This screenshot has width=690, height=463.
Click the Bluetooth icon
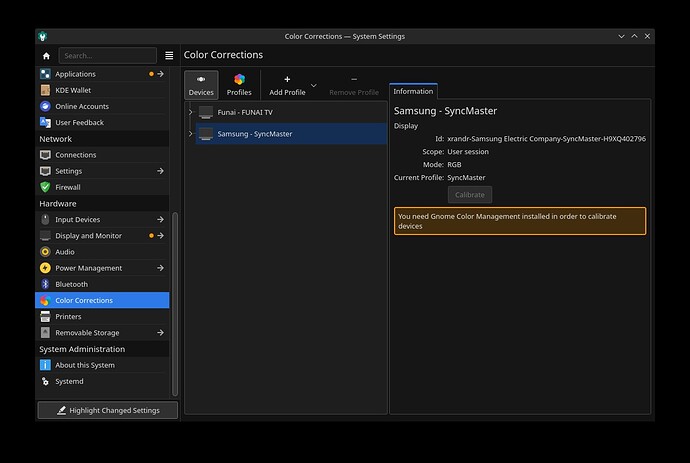pos(45,284)
